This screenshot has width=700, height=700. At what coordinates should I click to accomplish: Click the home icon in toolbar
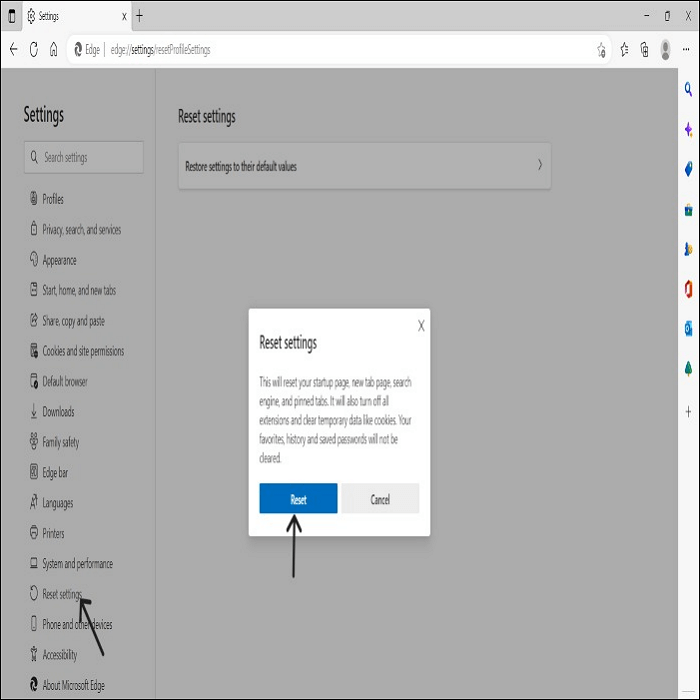click(54, 49)
